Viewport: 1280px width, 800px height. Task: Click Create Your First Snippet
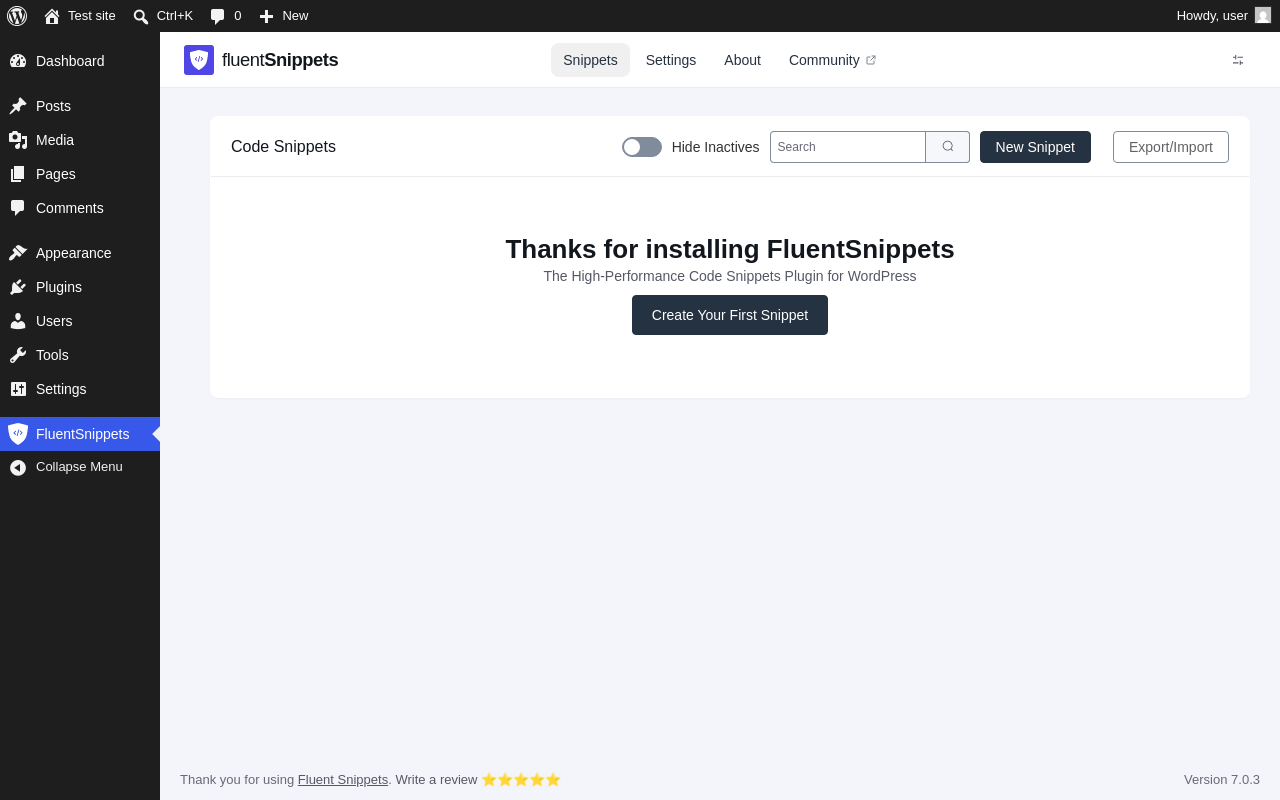pos(730,315)
